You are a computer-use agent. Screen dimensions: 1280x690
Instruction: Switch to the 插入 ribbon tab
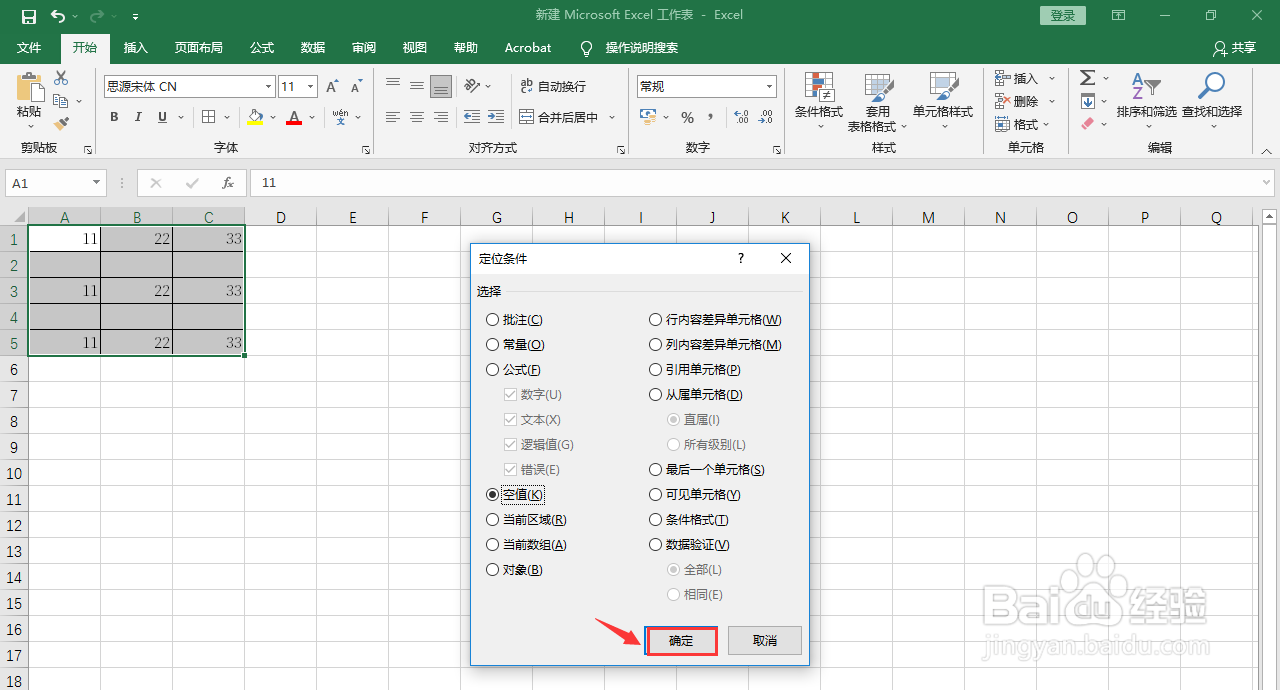[136, 47]
